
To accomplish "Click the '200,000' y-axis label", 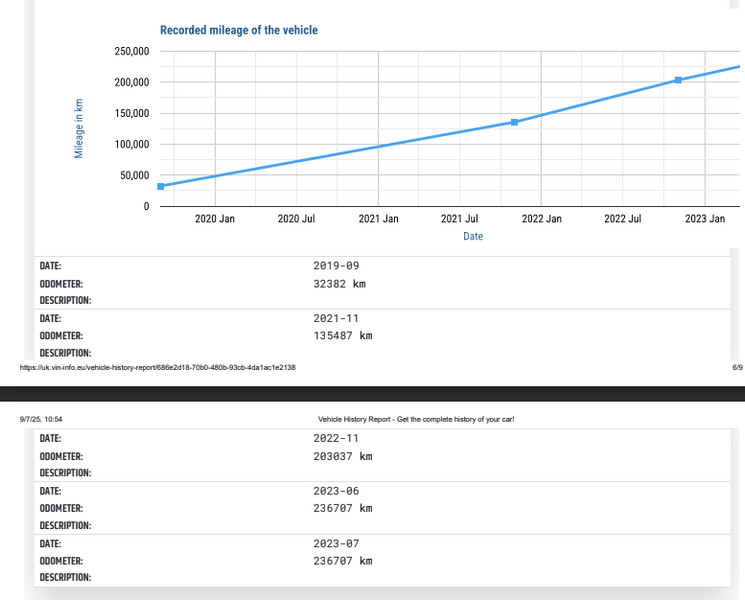I will pos(132,82).
